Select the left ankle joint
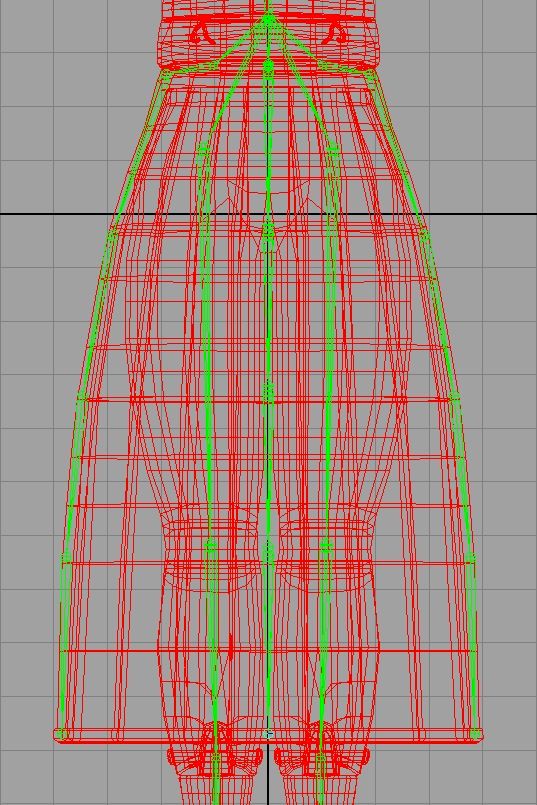Viewport: 537px width, 805px height. coord(216,757)
